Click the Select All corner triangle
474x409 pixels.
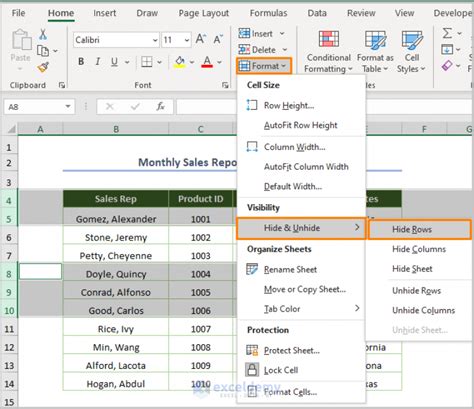11,129
